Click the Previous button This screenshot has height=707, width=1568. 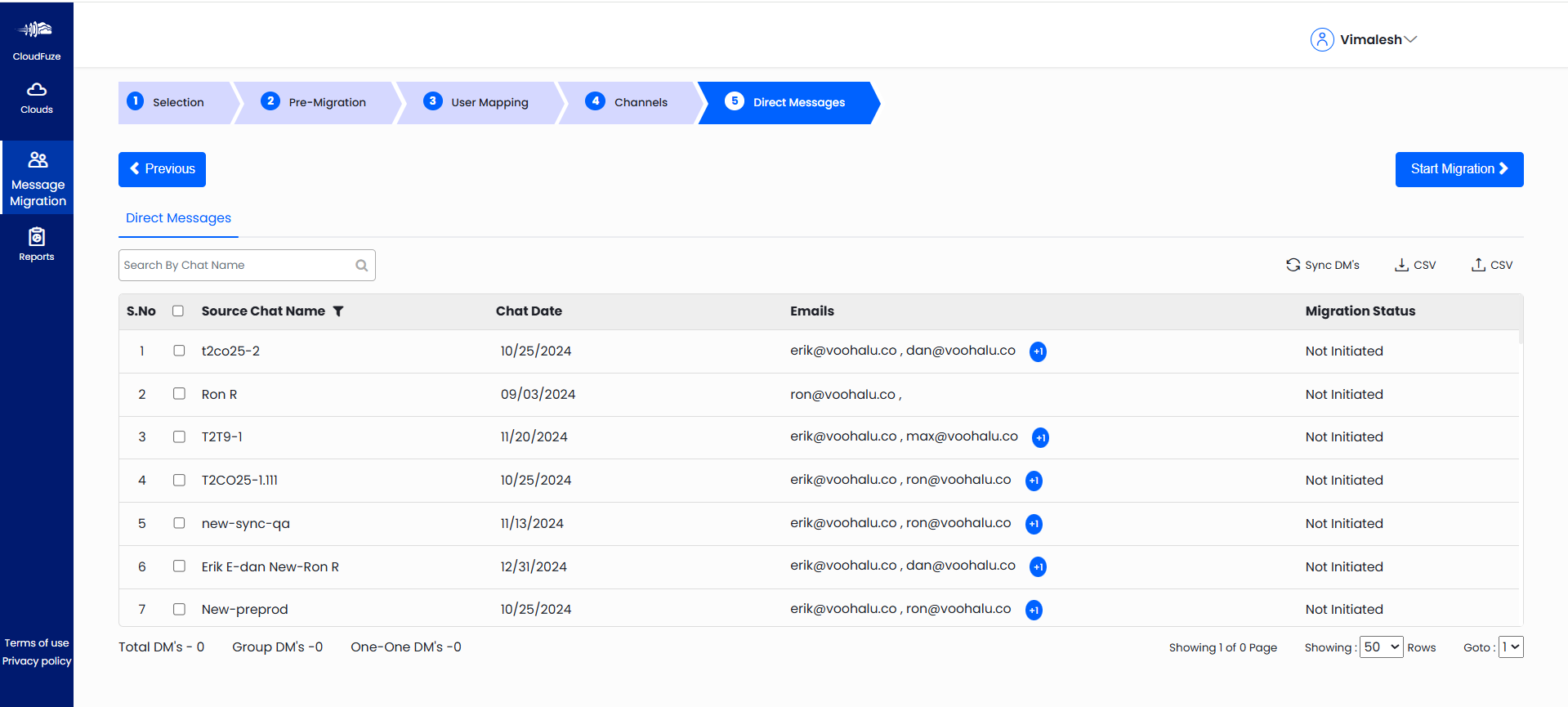162,169
